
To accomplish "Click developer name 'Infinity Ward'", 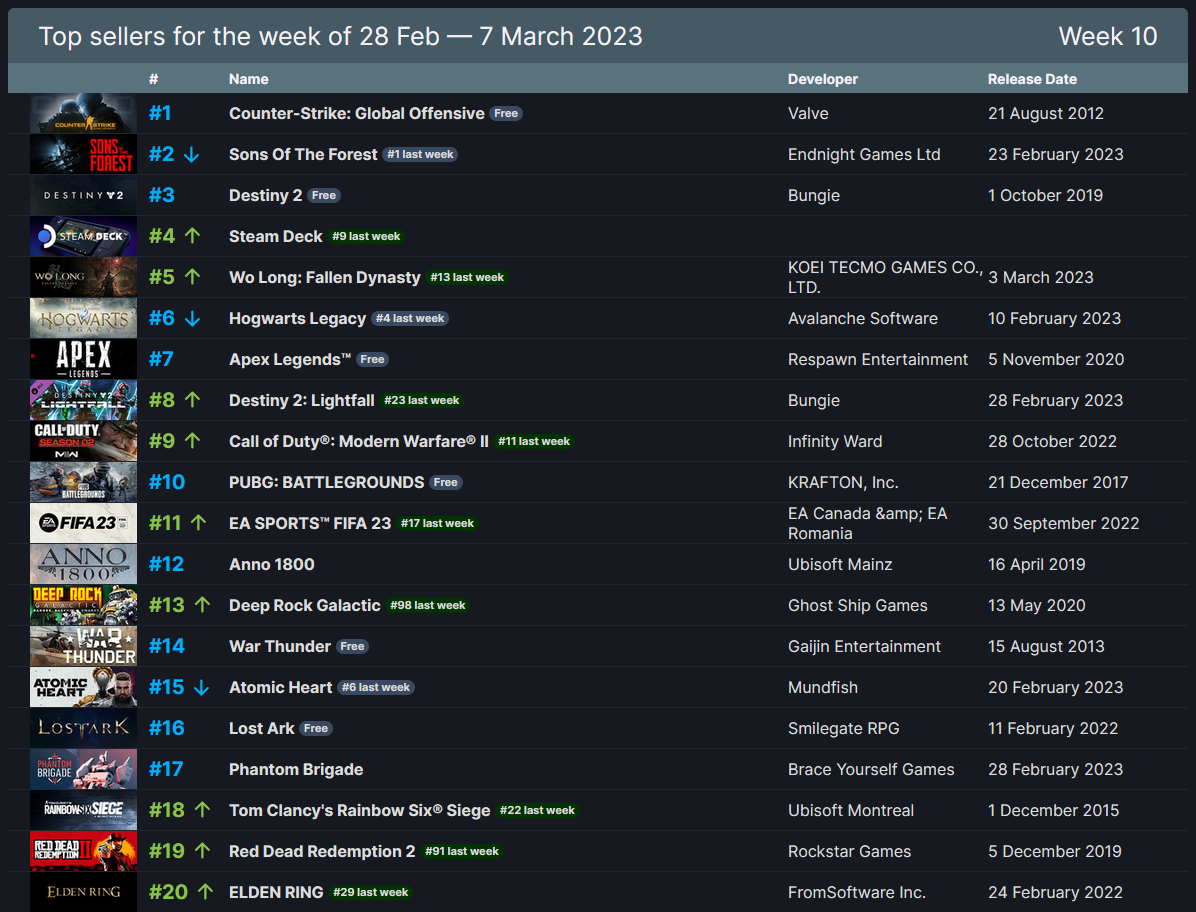I will tap(834, 442).
